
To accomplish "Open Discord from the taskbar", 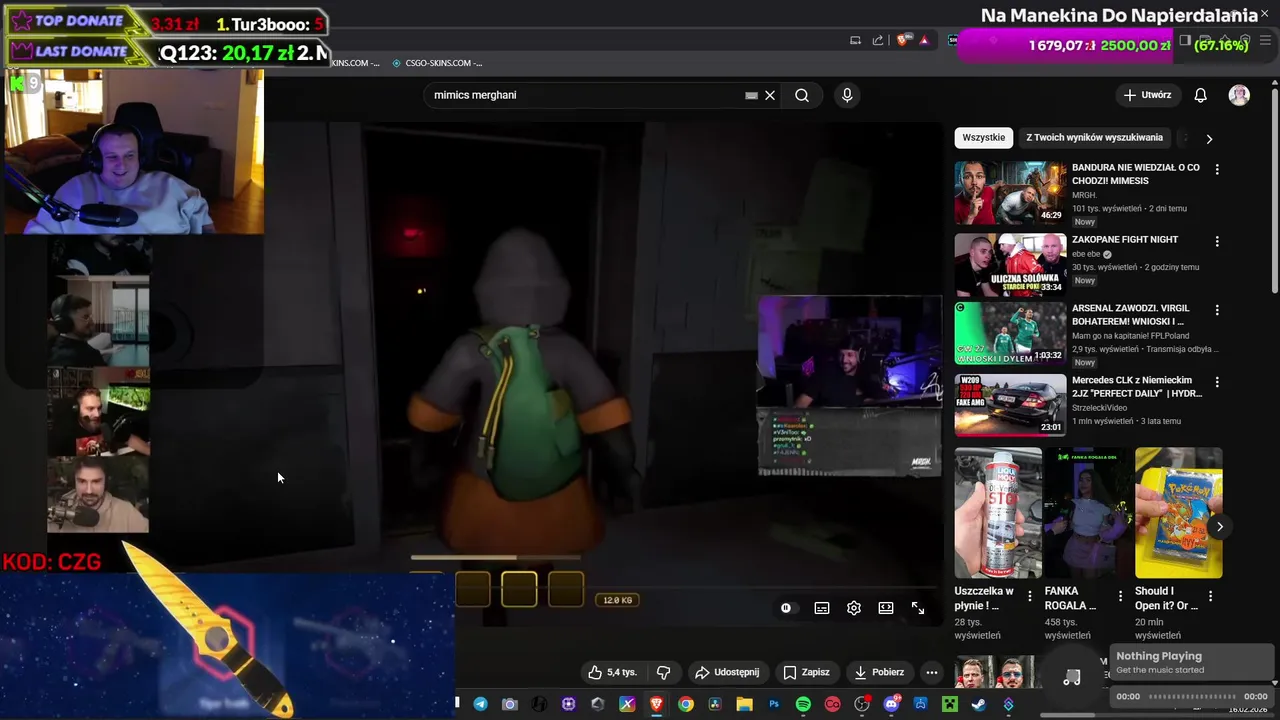I will [891, 704].
